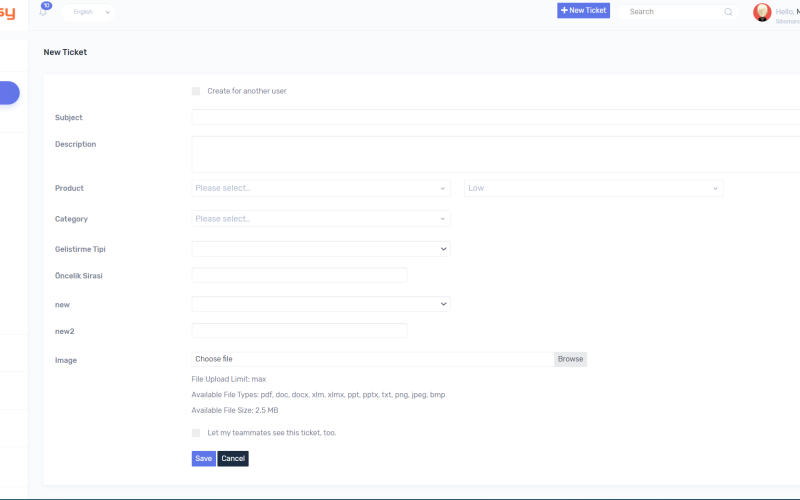Click the 'Available File Size: 2.5 MB' text
Viewport: 800px width, 500px height.
235,410
